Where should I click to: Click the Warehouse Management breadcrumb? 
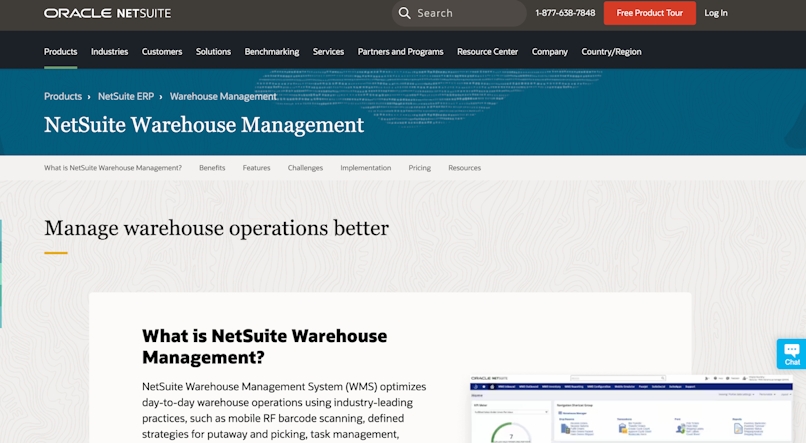click(223, 96)
